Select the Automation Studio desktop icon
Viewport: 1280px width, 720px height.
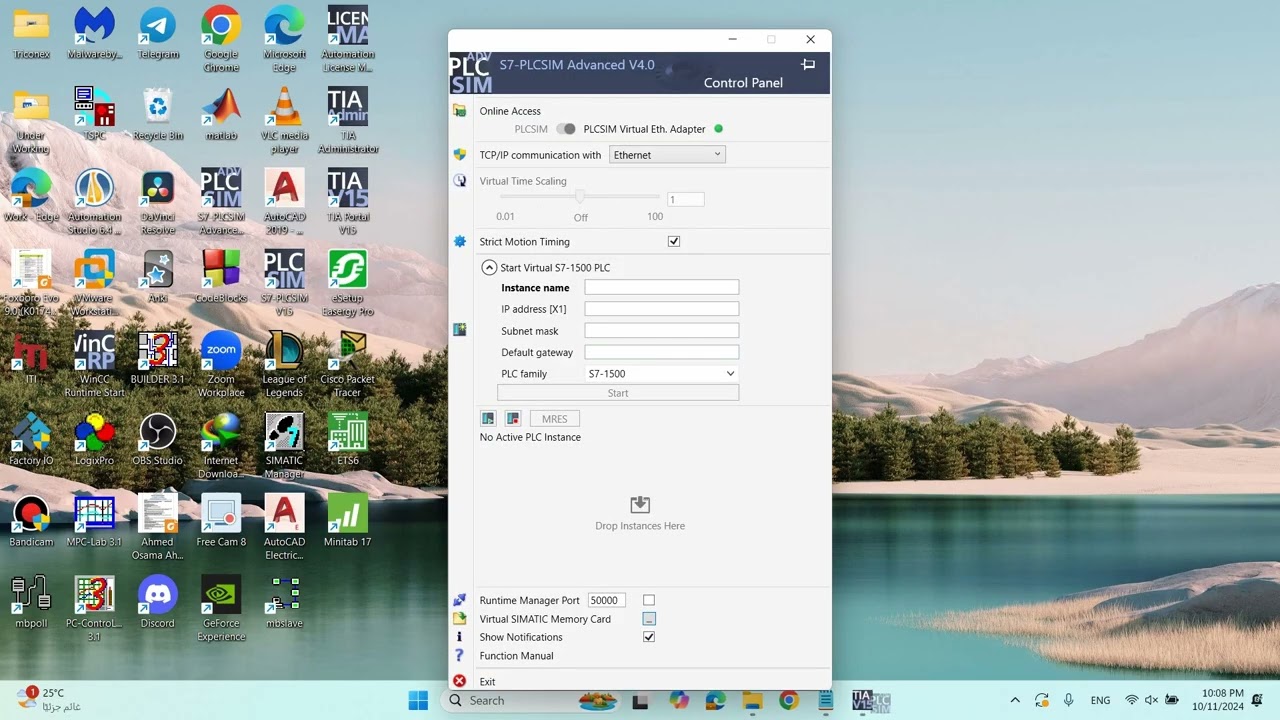coord(94,202)
